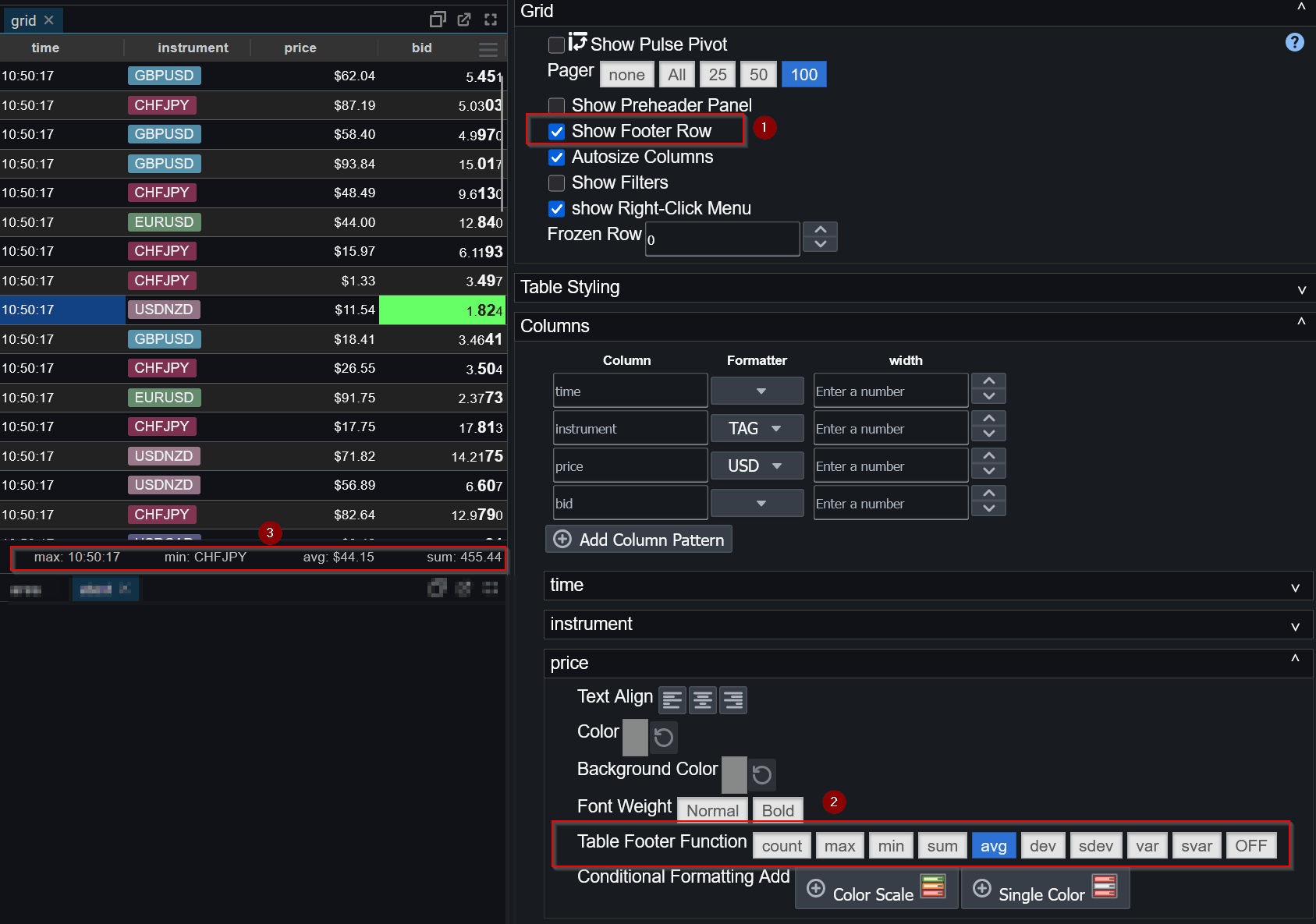The image size is (1316, 924).
Task: Toggle the Show Pulse Pivot checkbox
Action: click(557, 45)
